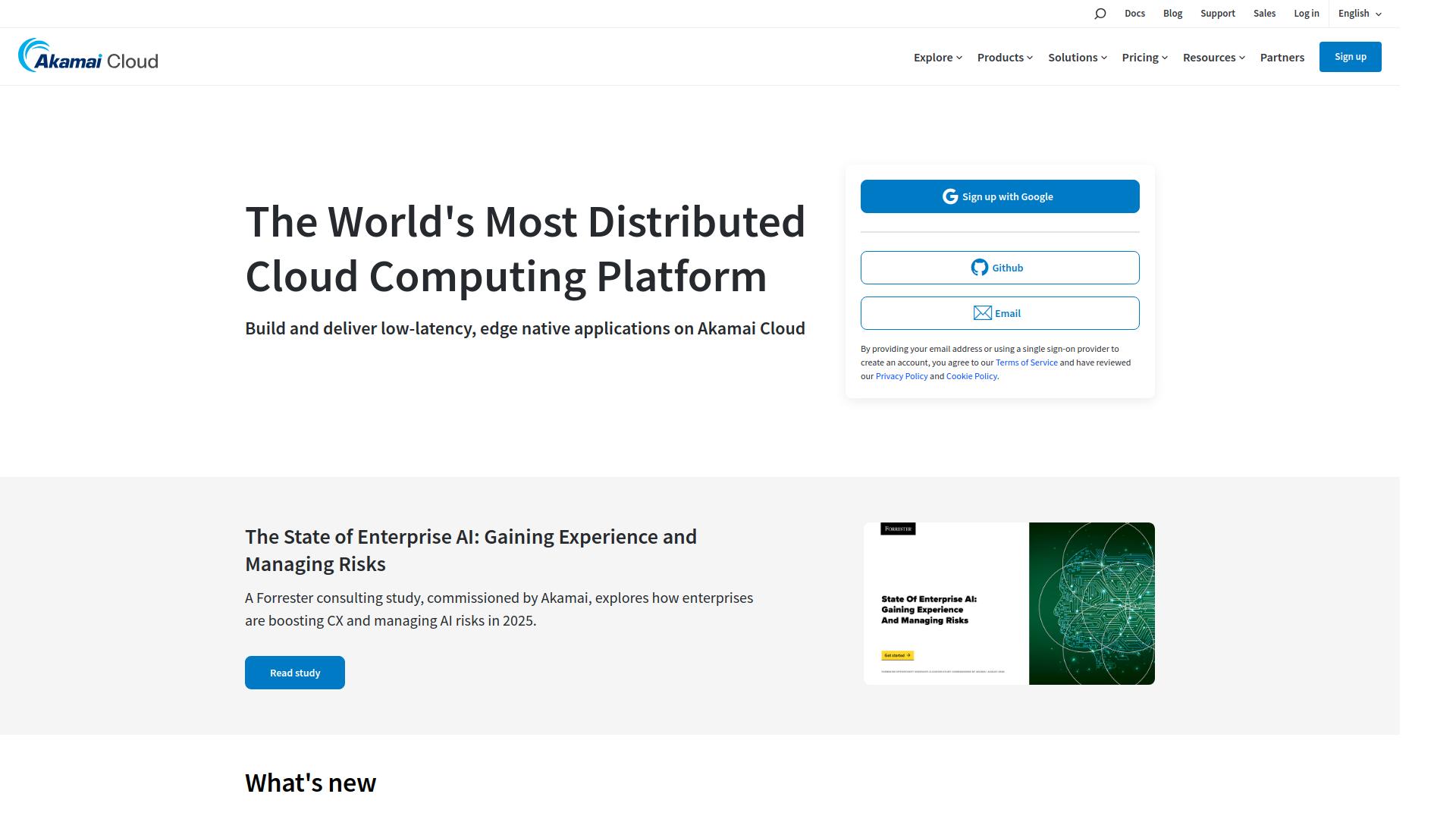
Task: Expand the Explore menu
Action: click(x=937, y=58)
